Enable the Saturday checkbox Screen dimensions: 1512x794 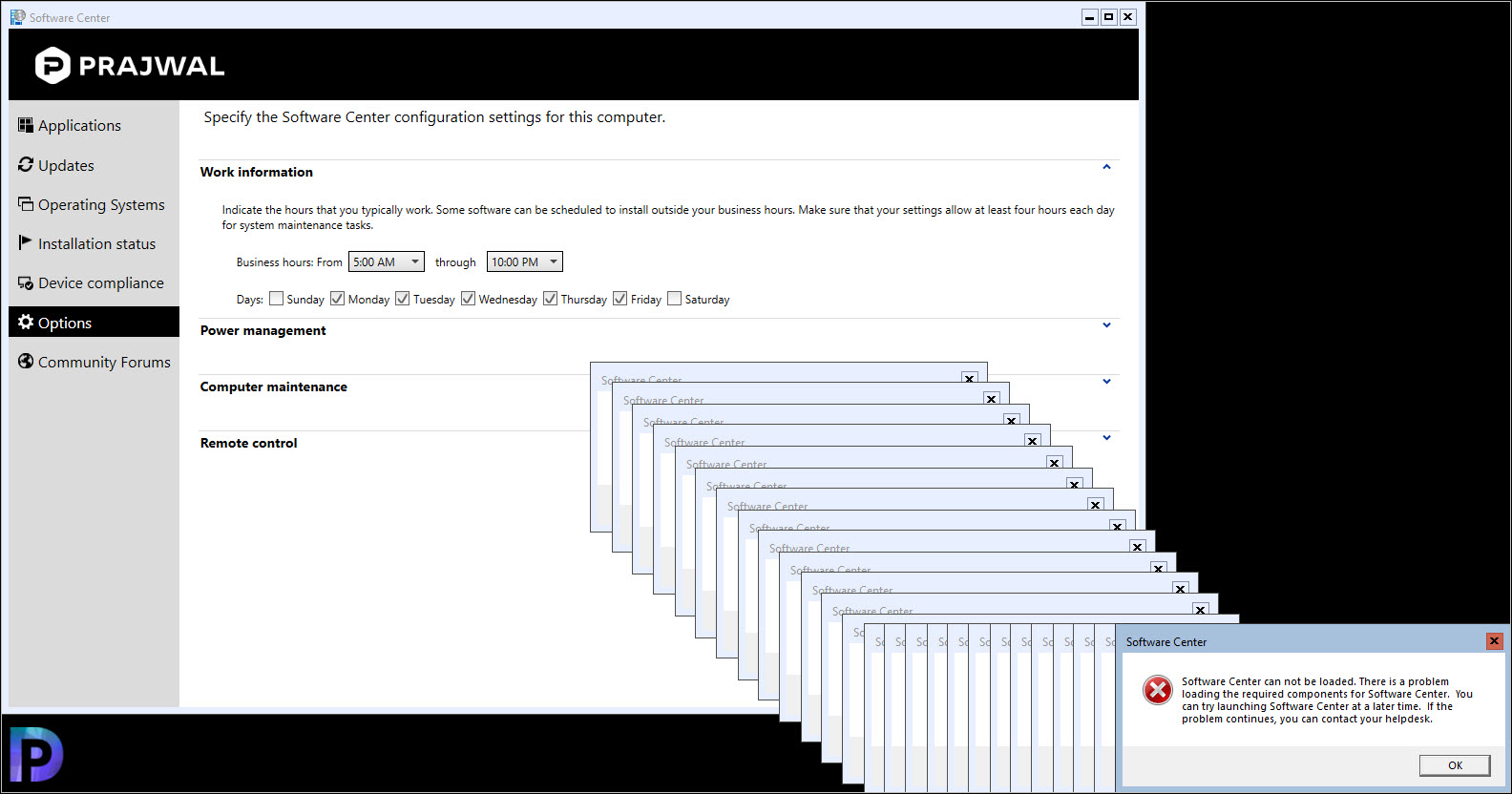674,299
